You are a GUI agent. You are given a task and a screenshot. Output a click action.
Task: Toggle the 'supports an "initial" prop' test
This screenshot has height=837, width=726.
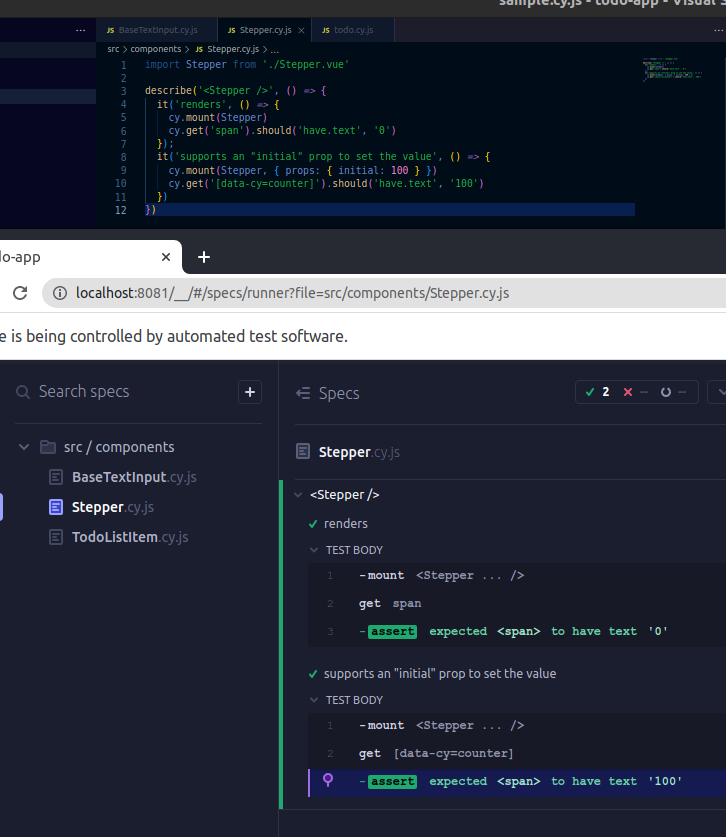[440, 674]
